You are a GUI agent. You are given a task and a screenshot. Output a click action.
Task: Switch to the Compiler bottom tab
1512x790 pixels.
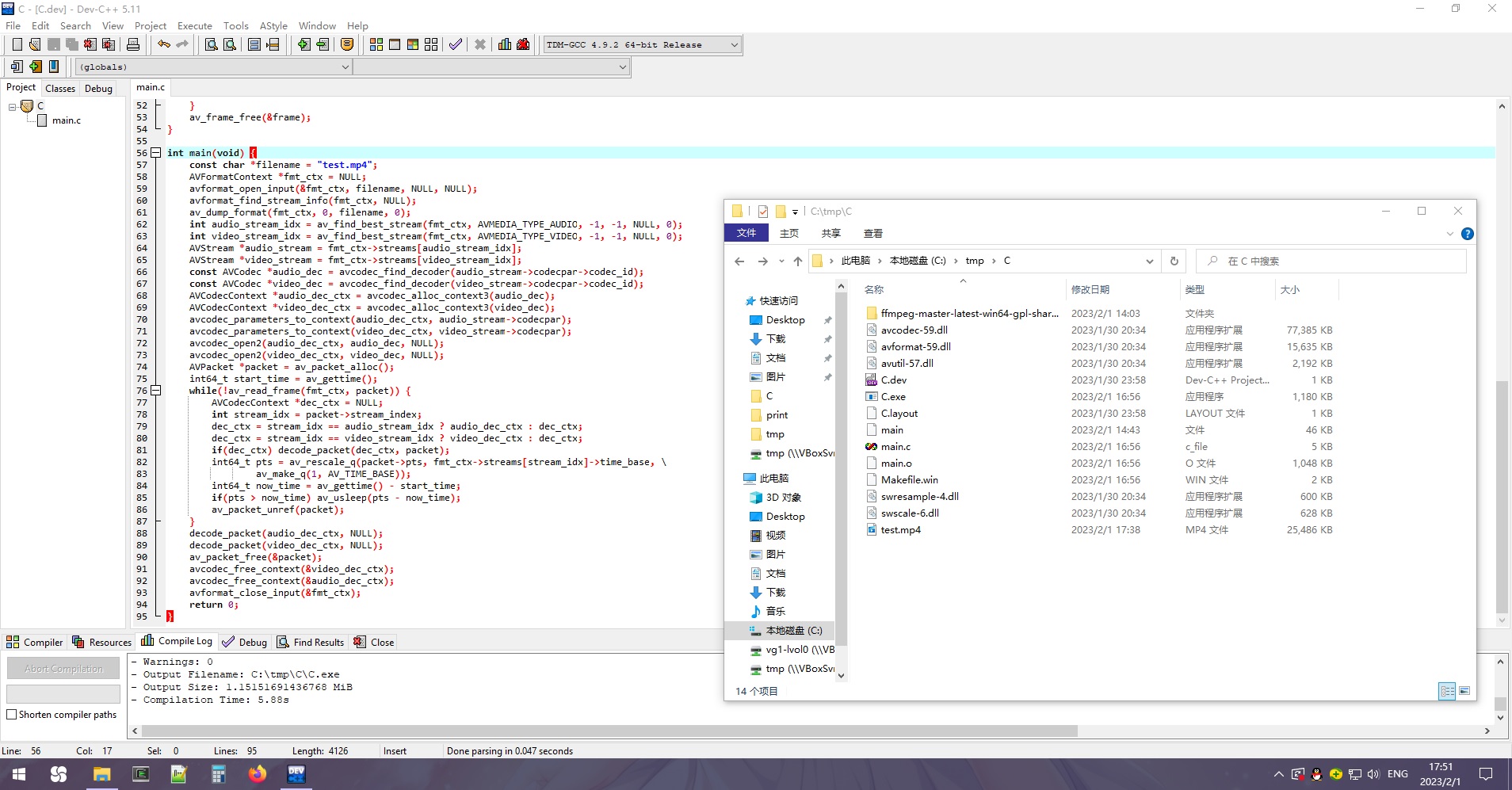(x=35, y=642)
